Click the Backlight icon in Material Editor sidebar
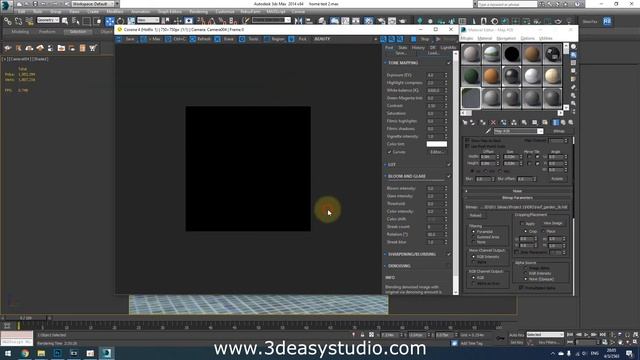Image resolution: width=640 pixels, height=360 pixels. (x=573, y=55)
